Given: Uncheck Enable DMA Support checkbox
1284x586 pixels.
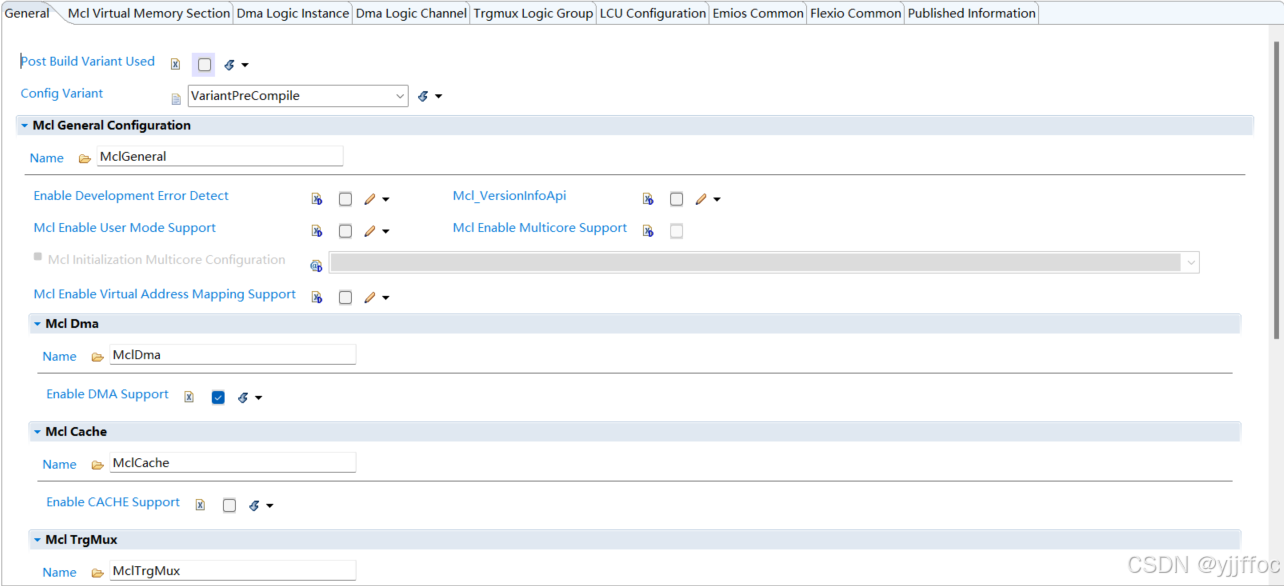Looking at the screenshot, I should [218, 397].
